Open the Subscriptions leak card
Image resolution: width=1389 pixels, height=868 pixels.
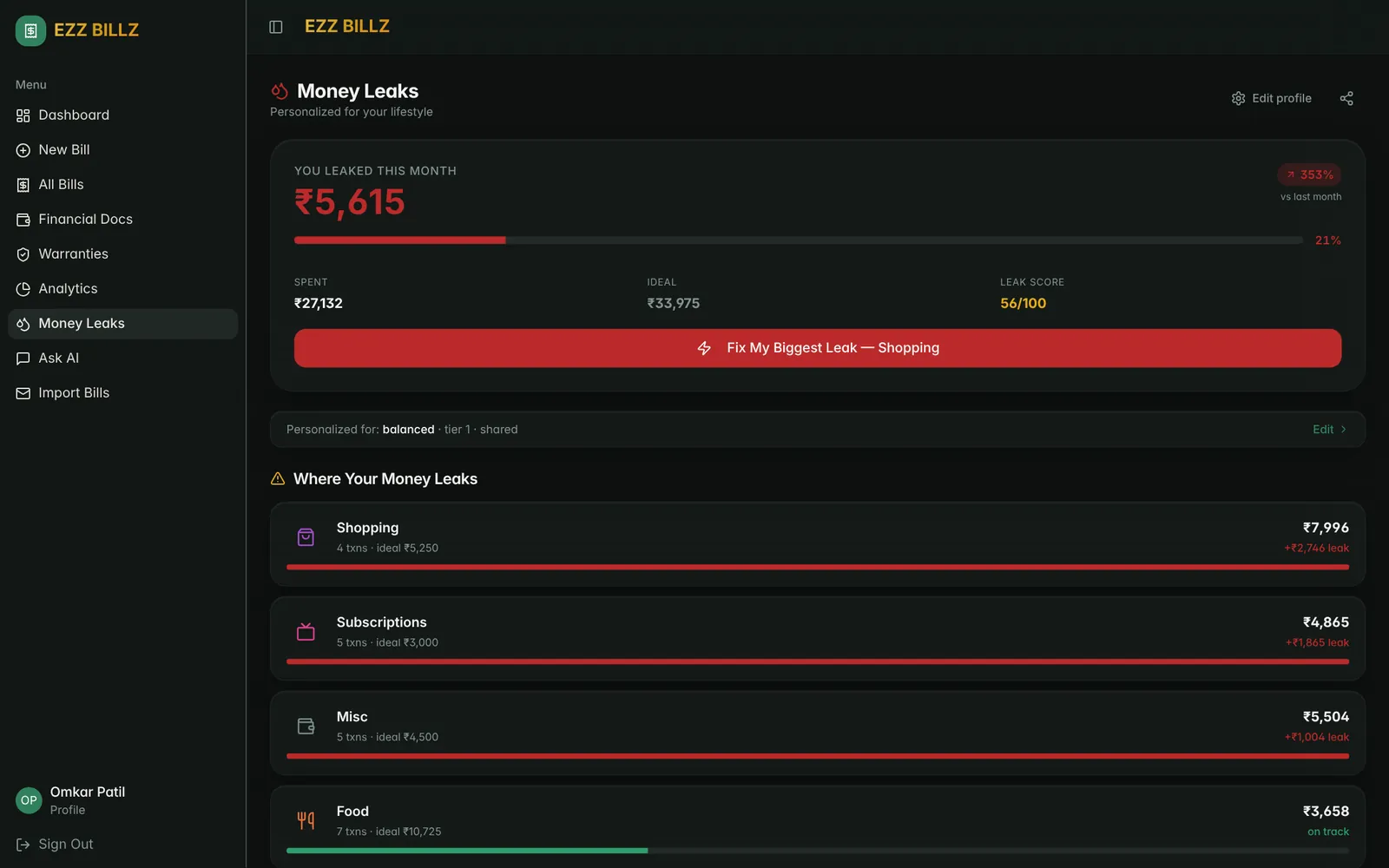818,639
